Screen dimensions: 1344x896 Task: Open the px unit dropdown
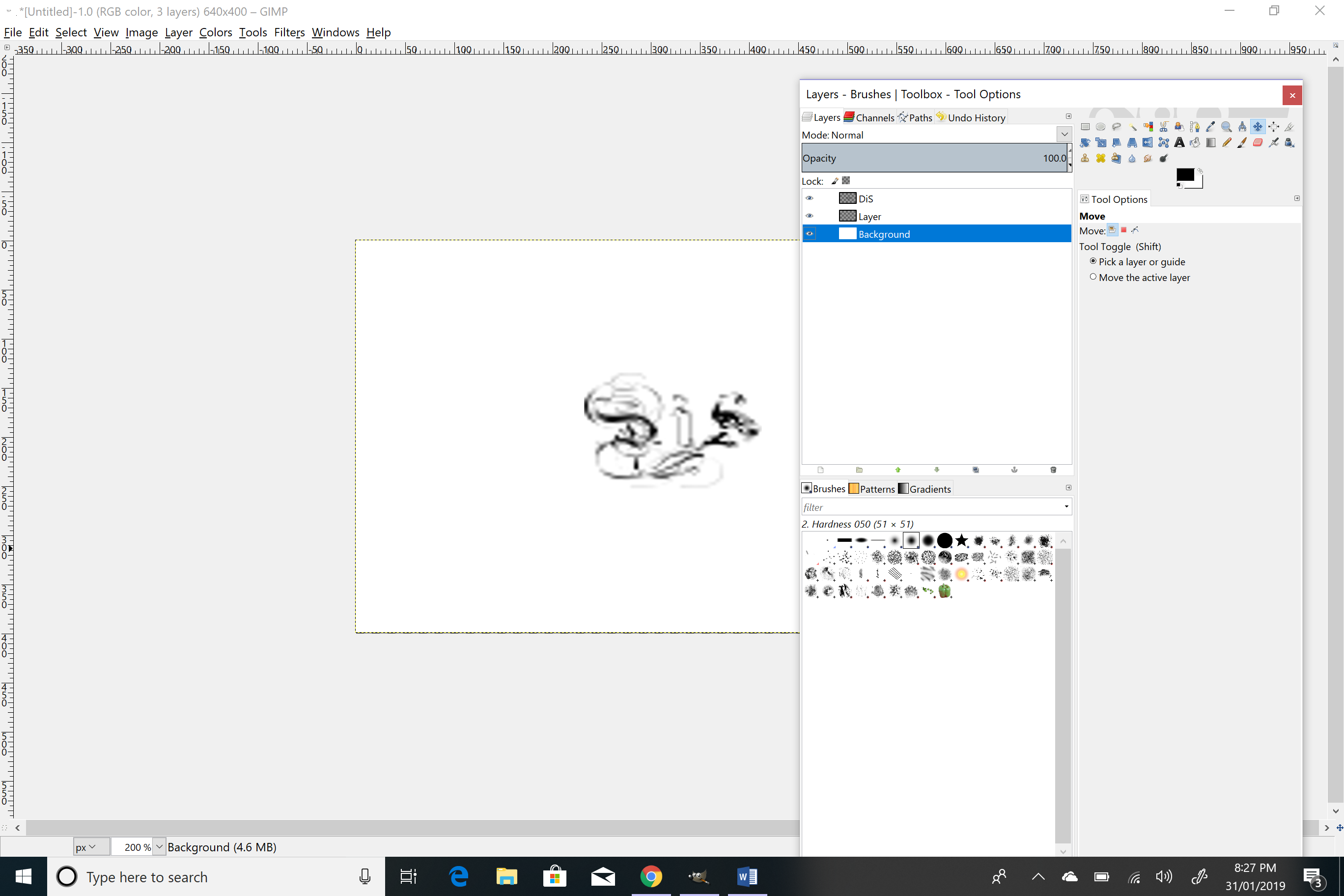(91, 847)
